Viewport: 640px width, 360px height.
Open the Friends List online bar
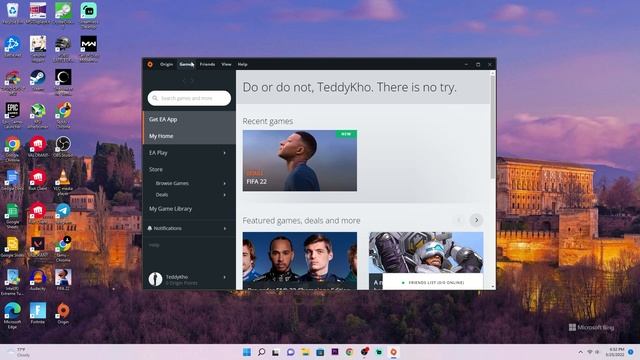coord(433,282)
